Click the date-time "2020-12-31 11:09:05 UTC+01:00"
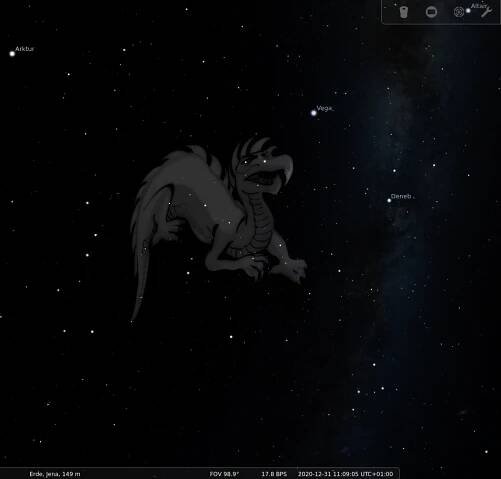The image size is (501, 479). [345, 474]
